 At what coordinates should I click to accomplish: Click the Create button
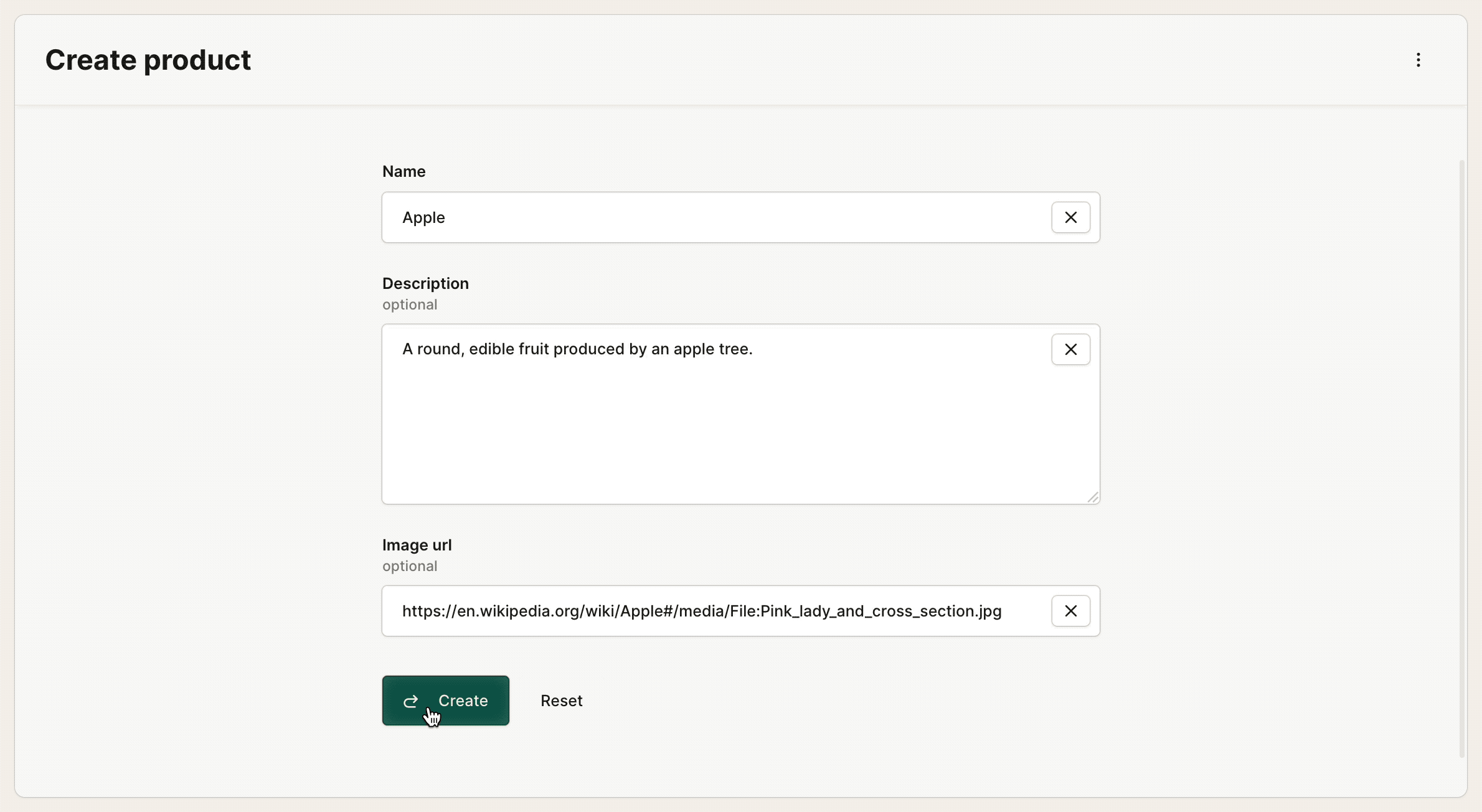point(445,701)
